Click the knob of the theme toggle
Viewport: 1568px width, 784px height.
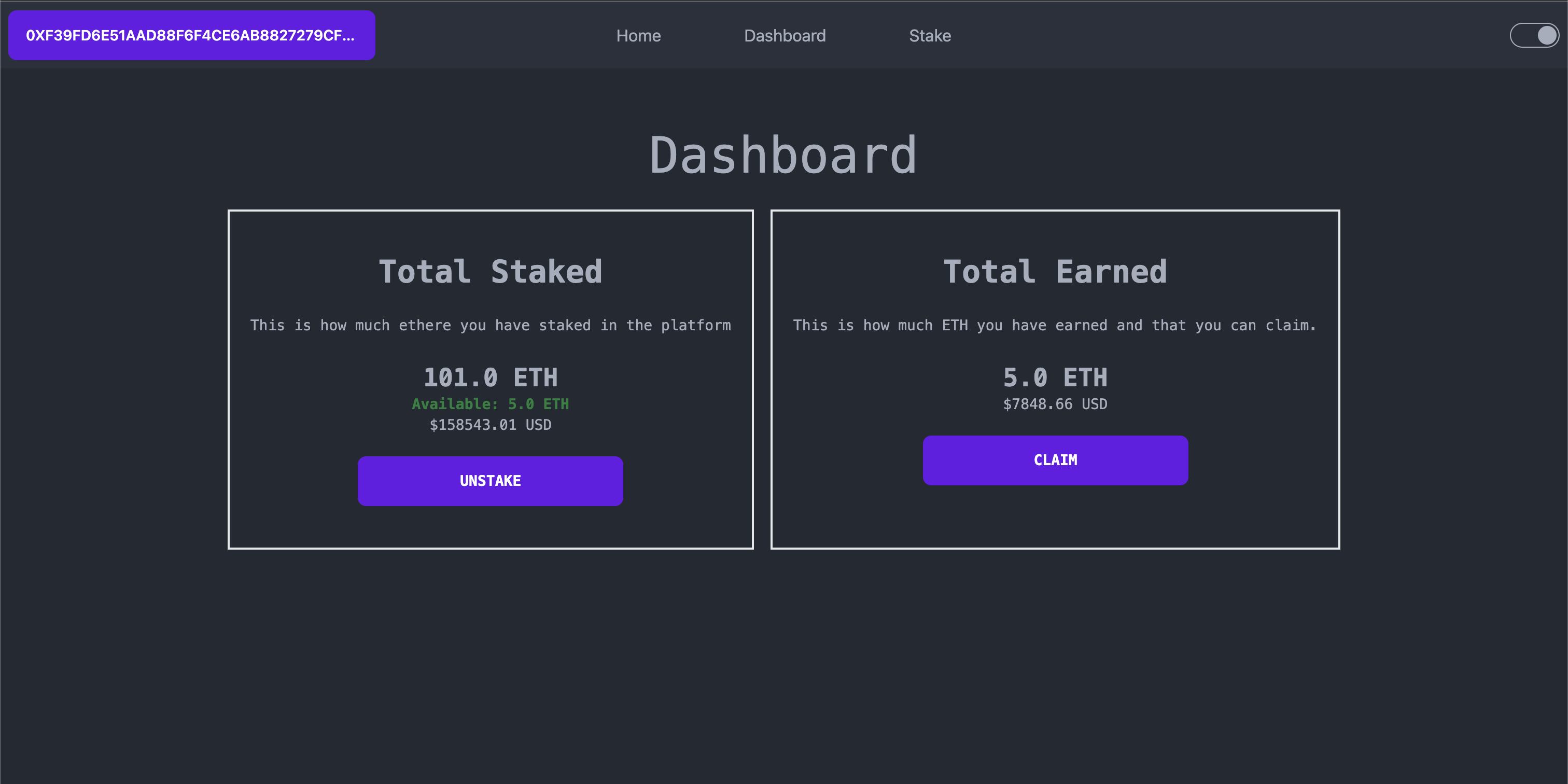(x=1546, y=35)
